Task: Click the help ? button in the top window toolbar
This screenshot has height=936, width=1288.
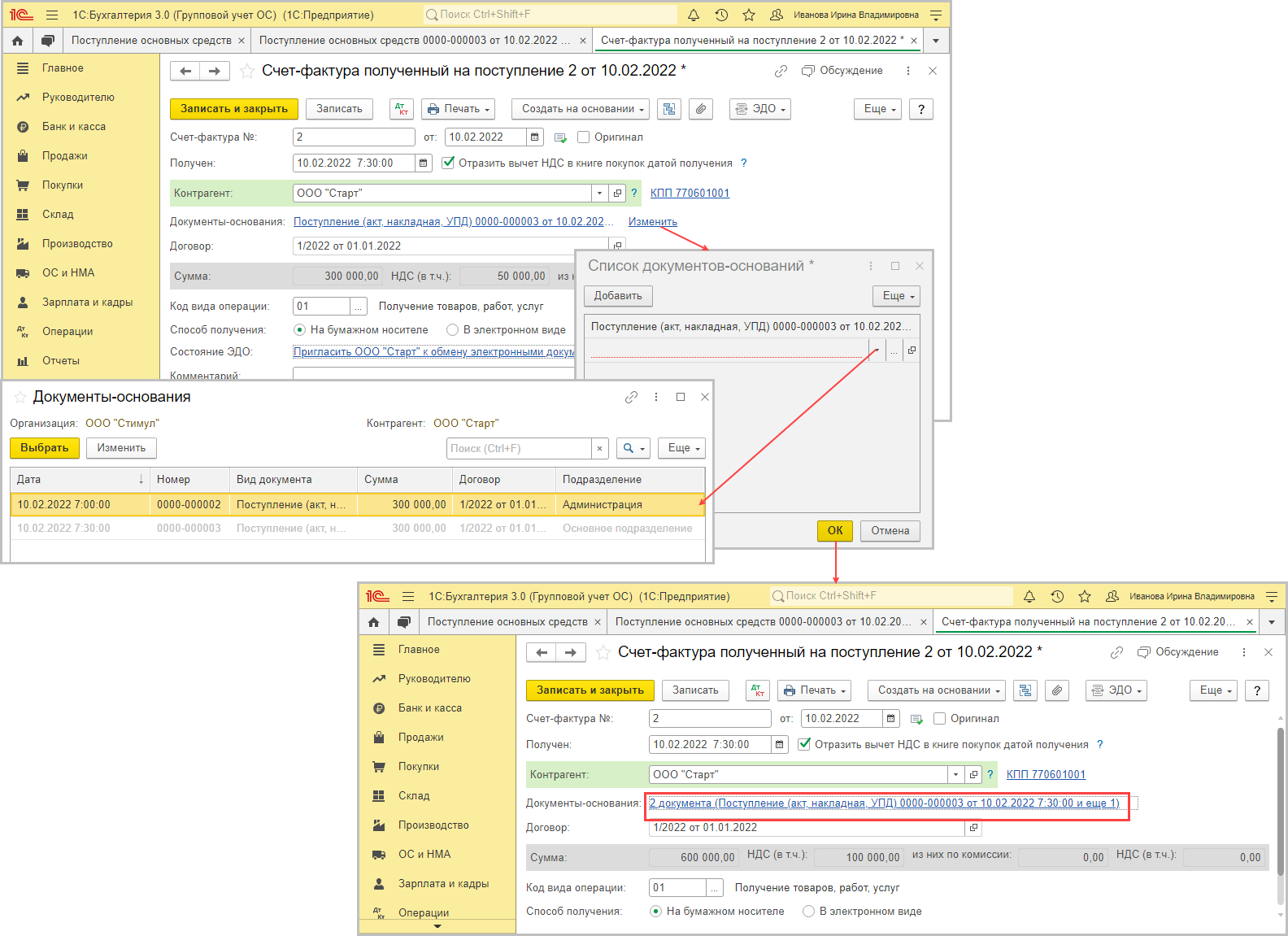Action: (x=920, y=109)
